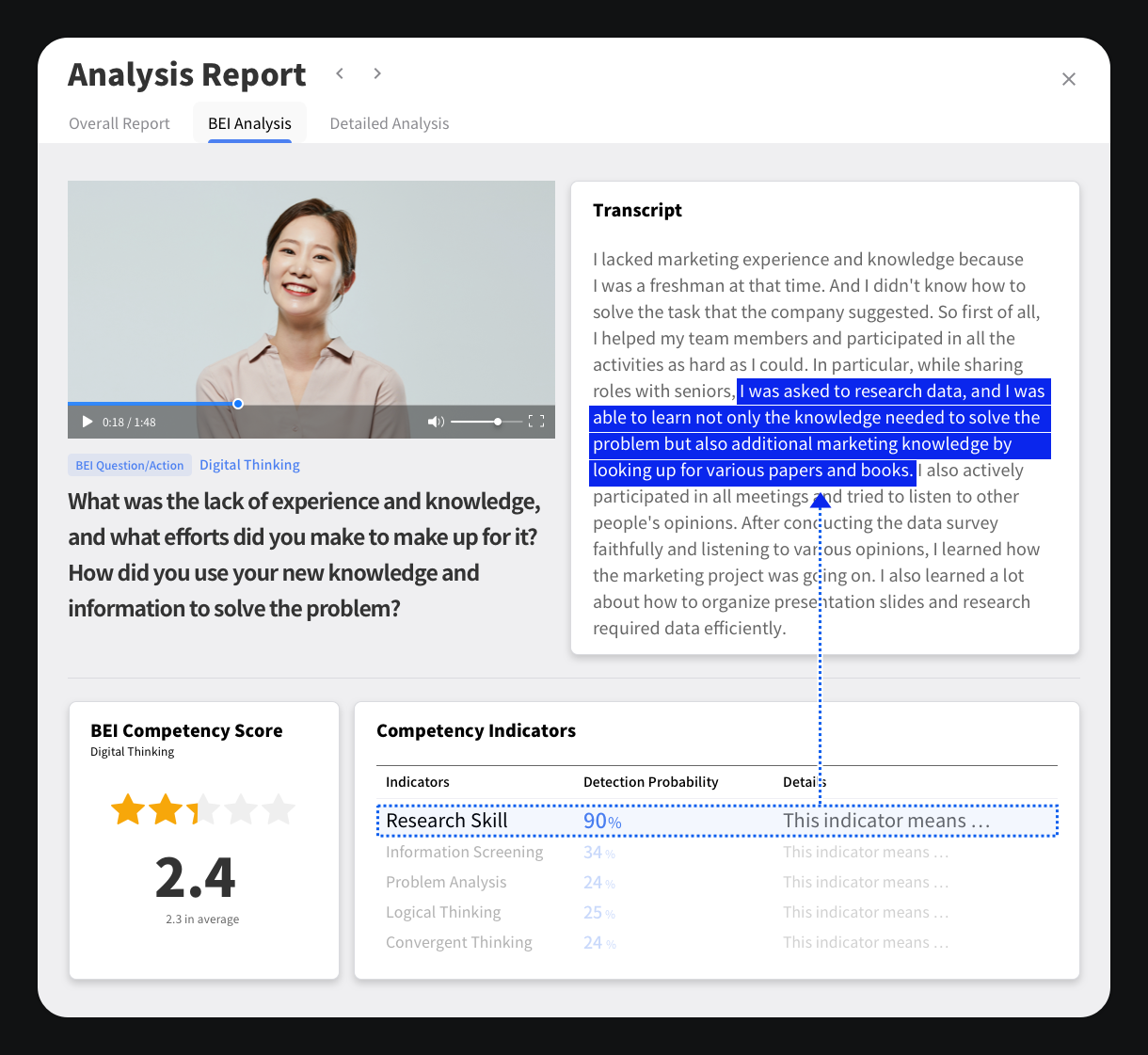Switch to the Overall Report tab
This screenshot has height=1055, width=1148.
pyautogui.click(x=120, y=123)
